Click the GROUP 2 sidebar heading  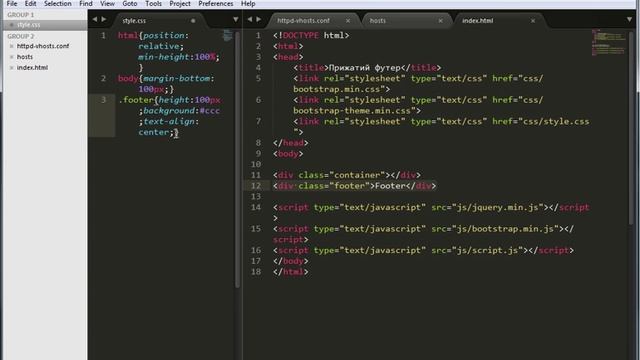pos(20,36)
